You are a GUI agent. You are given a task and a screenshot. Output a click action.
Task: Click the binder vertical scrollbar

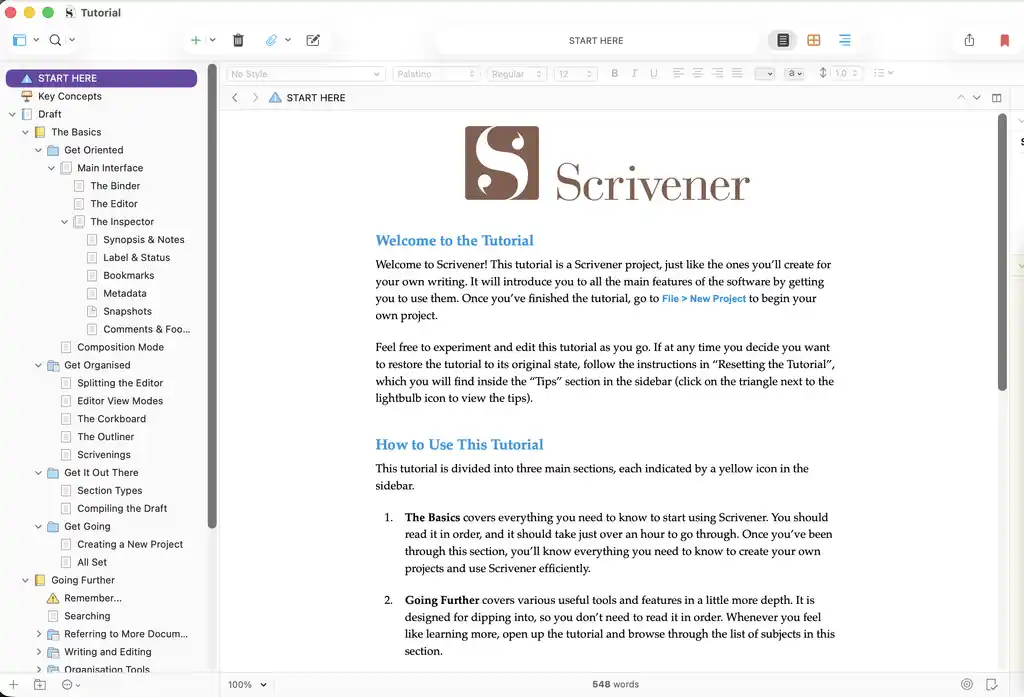pyautogui.click(x=212, y=296)
